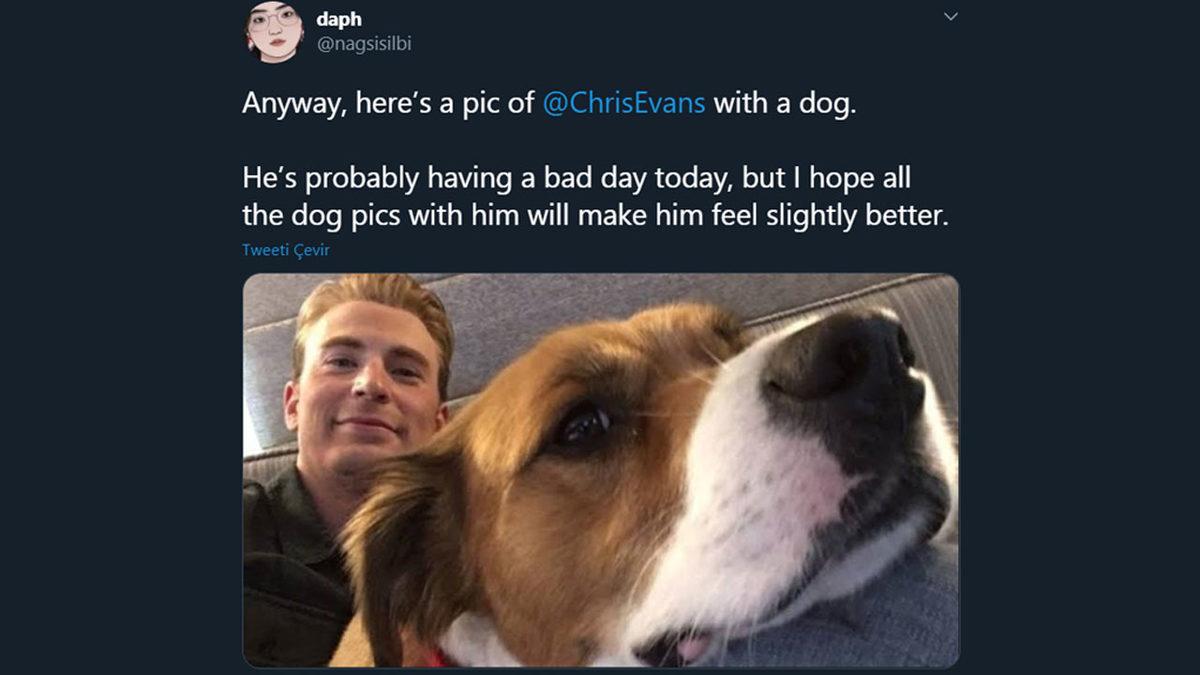This screenshot has width=1200, height=675.
Task: Open the tweet options chevron menu
Action: coord(951,17)
